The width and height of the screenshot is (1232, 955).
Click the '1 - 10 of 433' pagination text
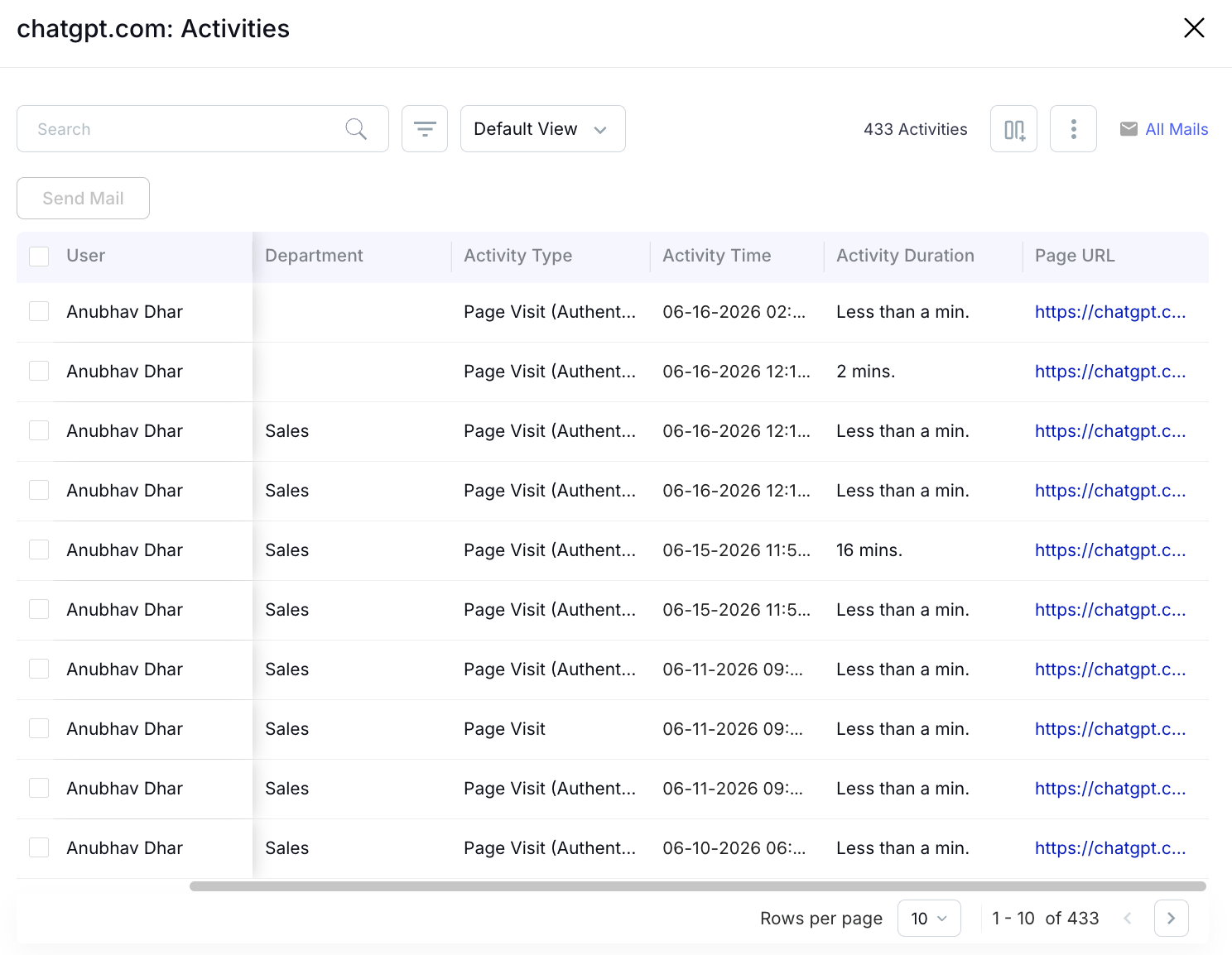(1045, 919)
